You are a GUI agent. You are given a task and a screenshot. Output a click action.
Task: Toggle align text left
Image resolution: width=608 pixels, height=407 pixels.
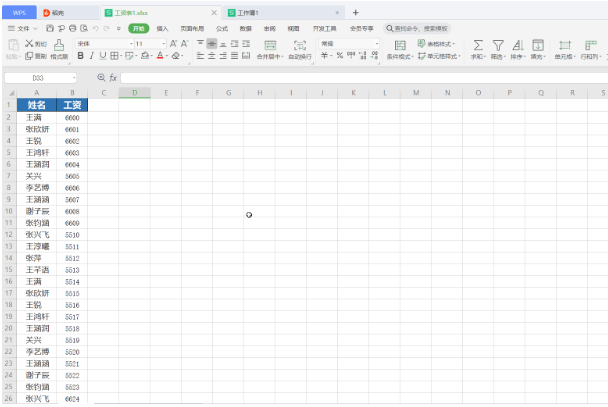click(200, 56)
